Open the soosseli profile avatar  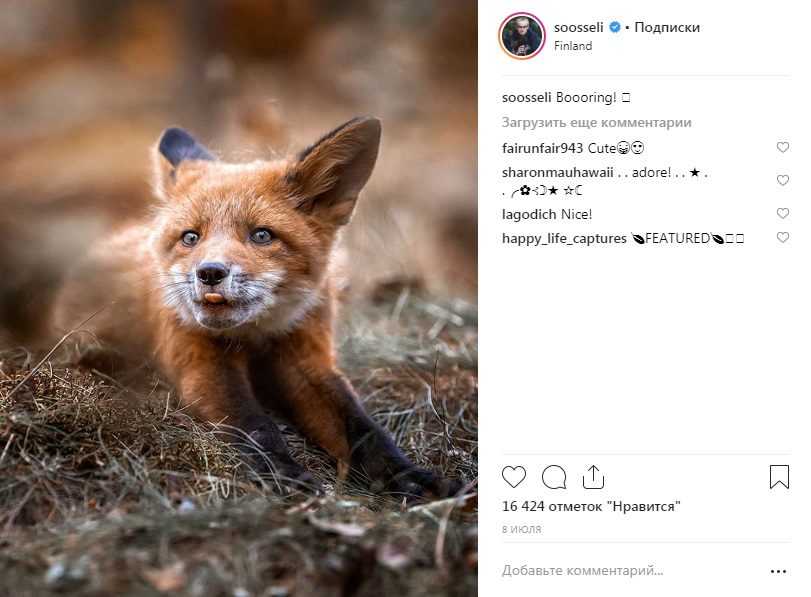point(521,36)
